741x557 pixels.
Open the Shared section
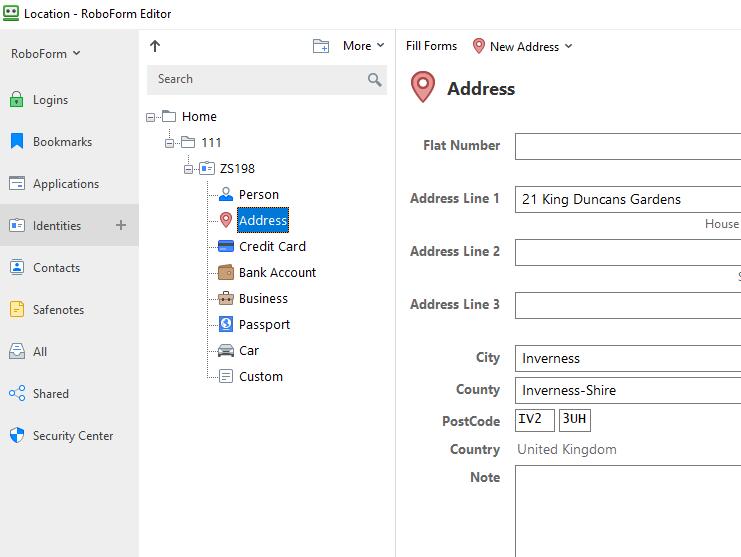tap(50, 394)
